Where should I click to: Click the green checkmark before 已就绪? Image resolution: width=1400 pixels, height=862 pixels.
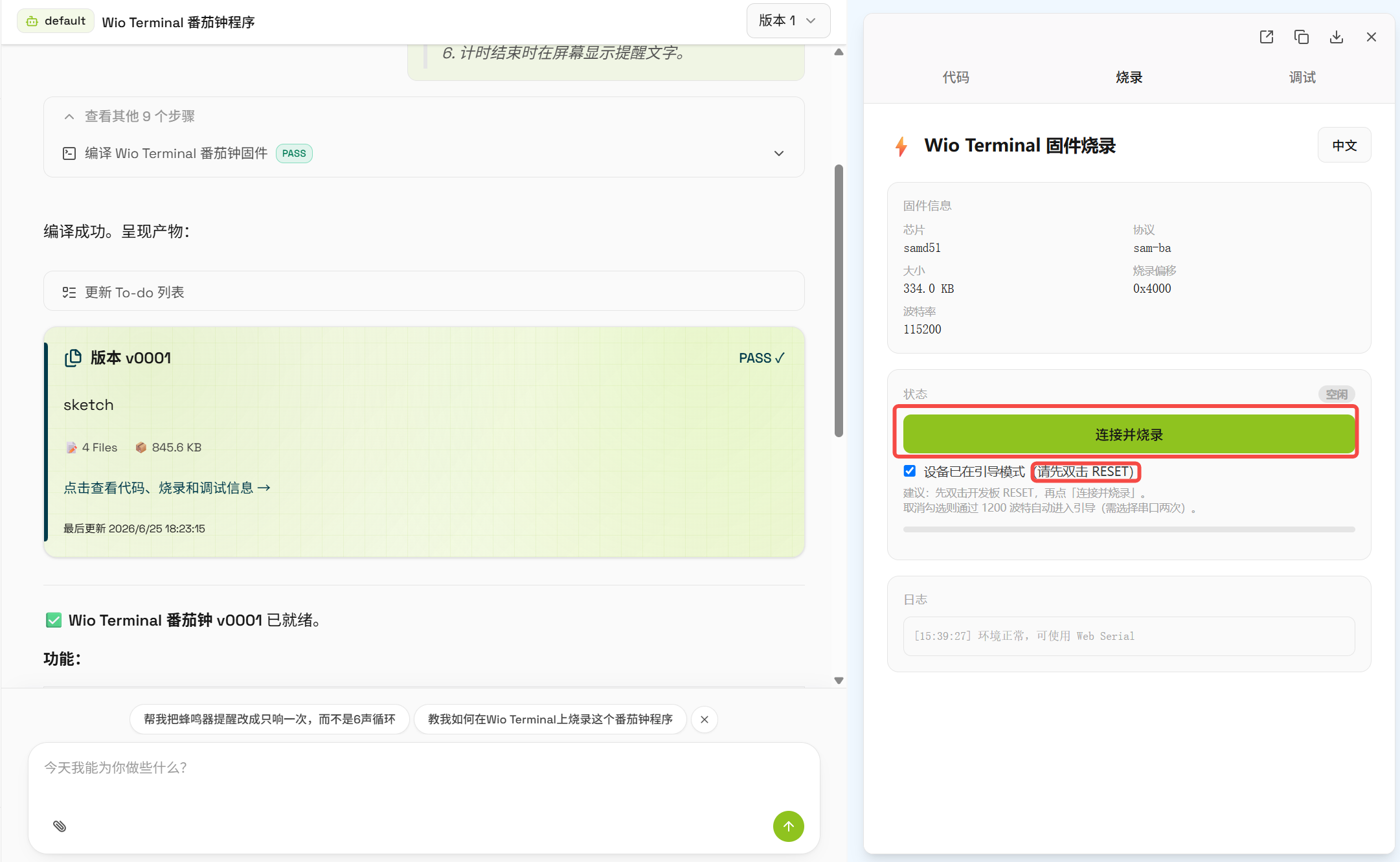tap(54, 620)
